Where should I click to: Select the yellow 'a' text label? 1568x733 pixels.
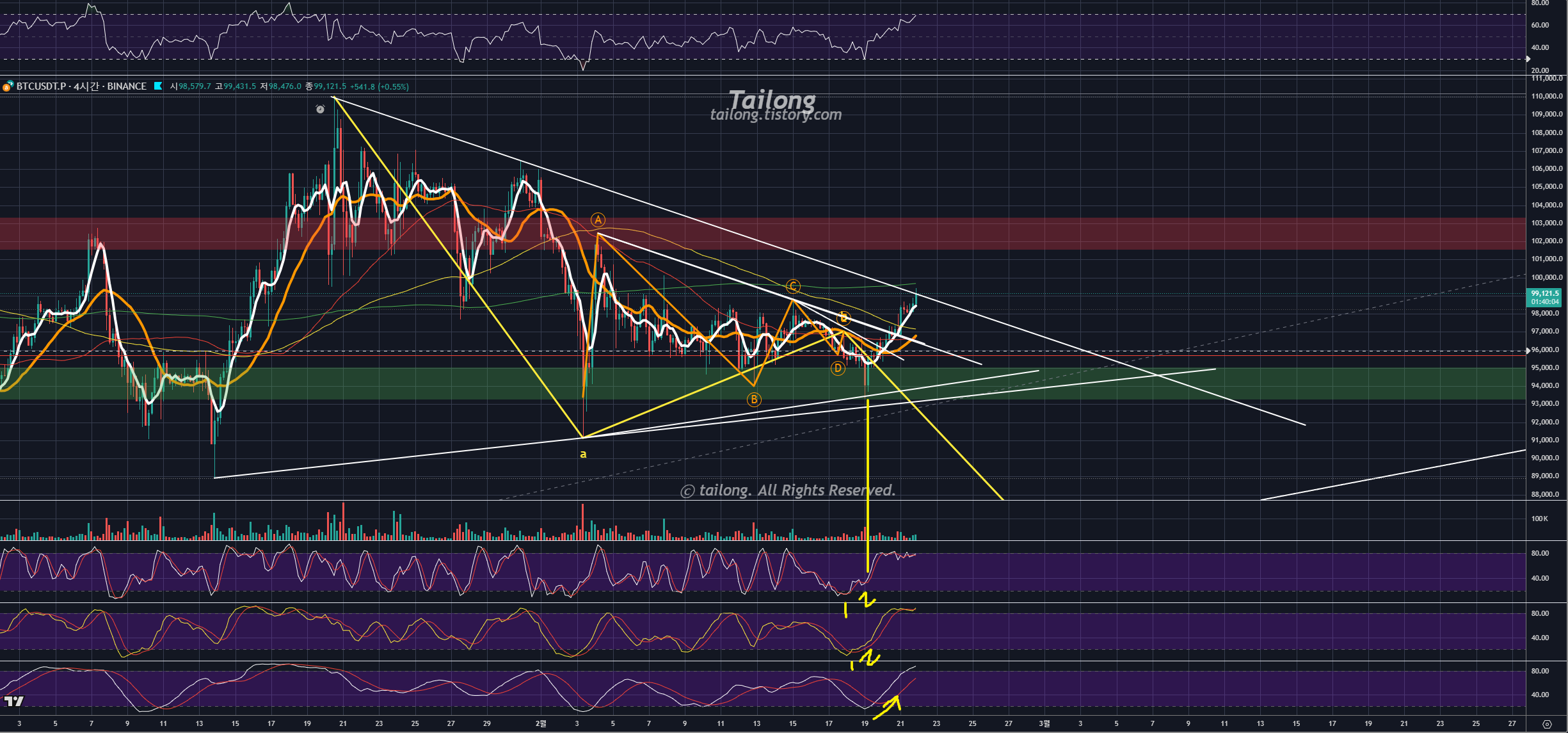click(583, 454)
